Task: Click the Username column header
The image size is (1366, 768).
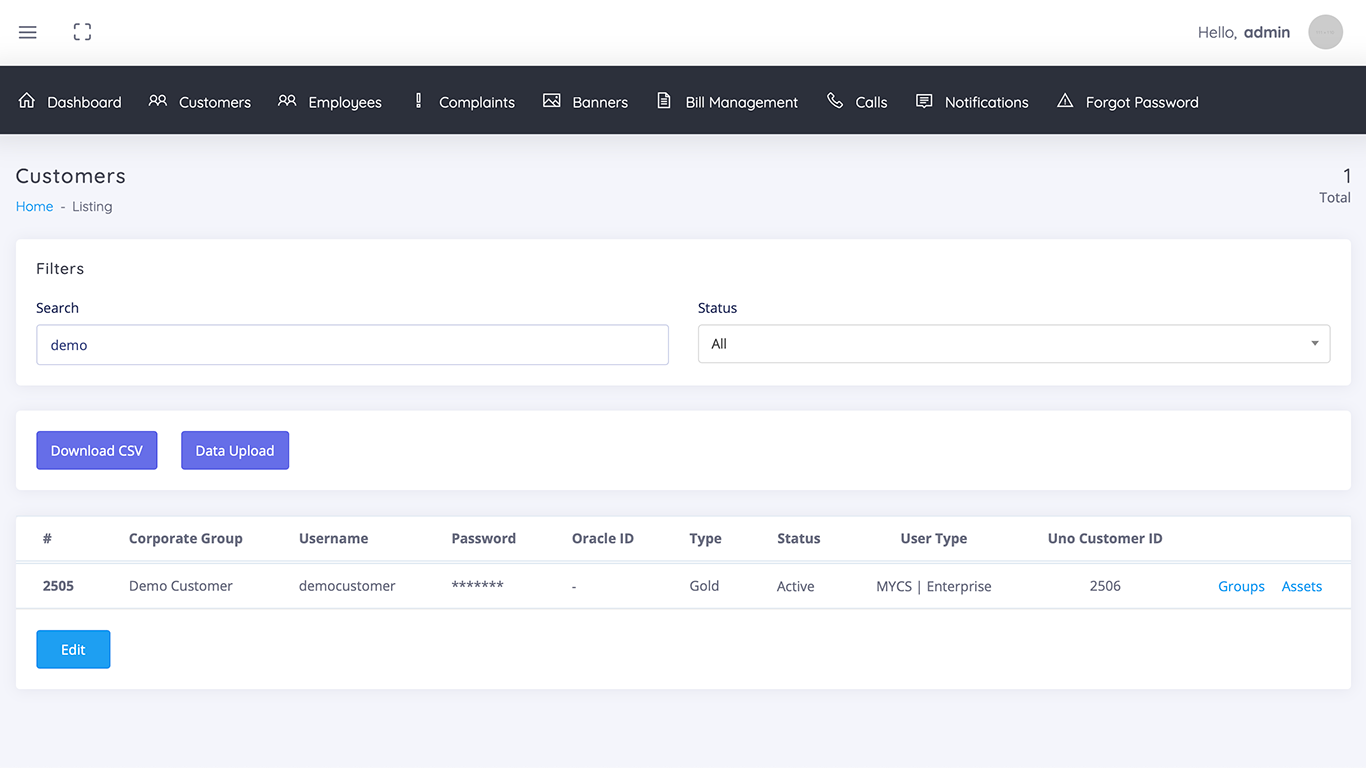Action: (x=334, y=538)
